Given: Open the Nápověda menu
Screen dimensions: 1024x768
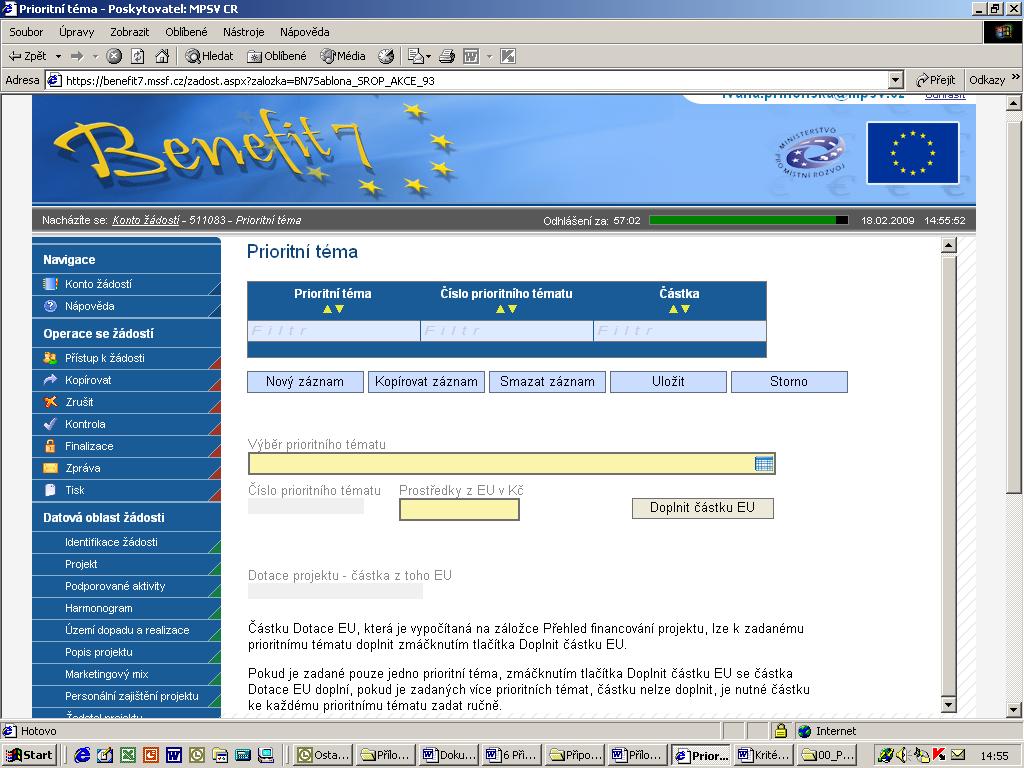Looking at the screenshot, I should coord(304,32).
